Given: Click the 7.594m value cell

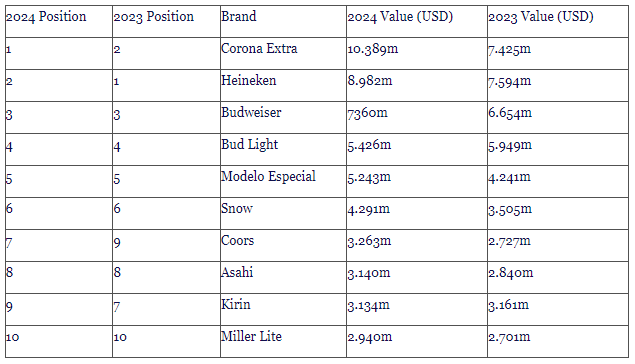Looking at the screenshot, I should pos(558,85).
